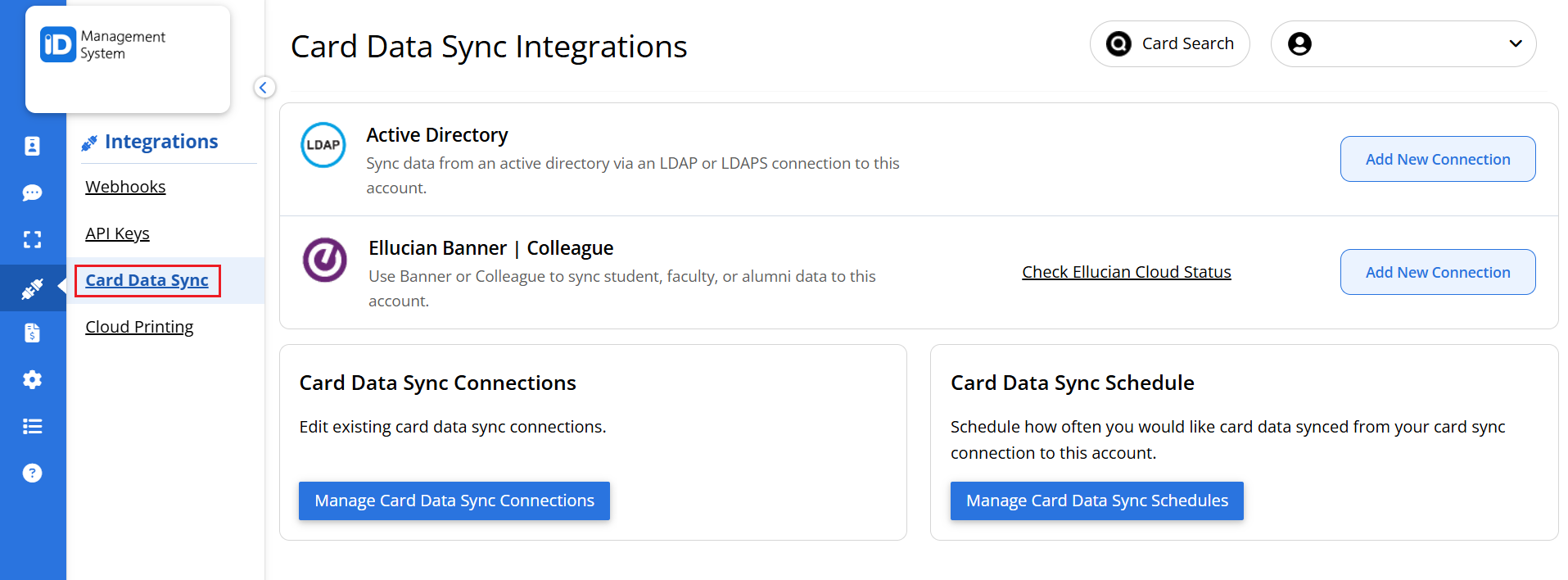
Task: Click the user profile avatar icon
Action: 1299,43
